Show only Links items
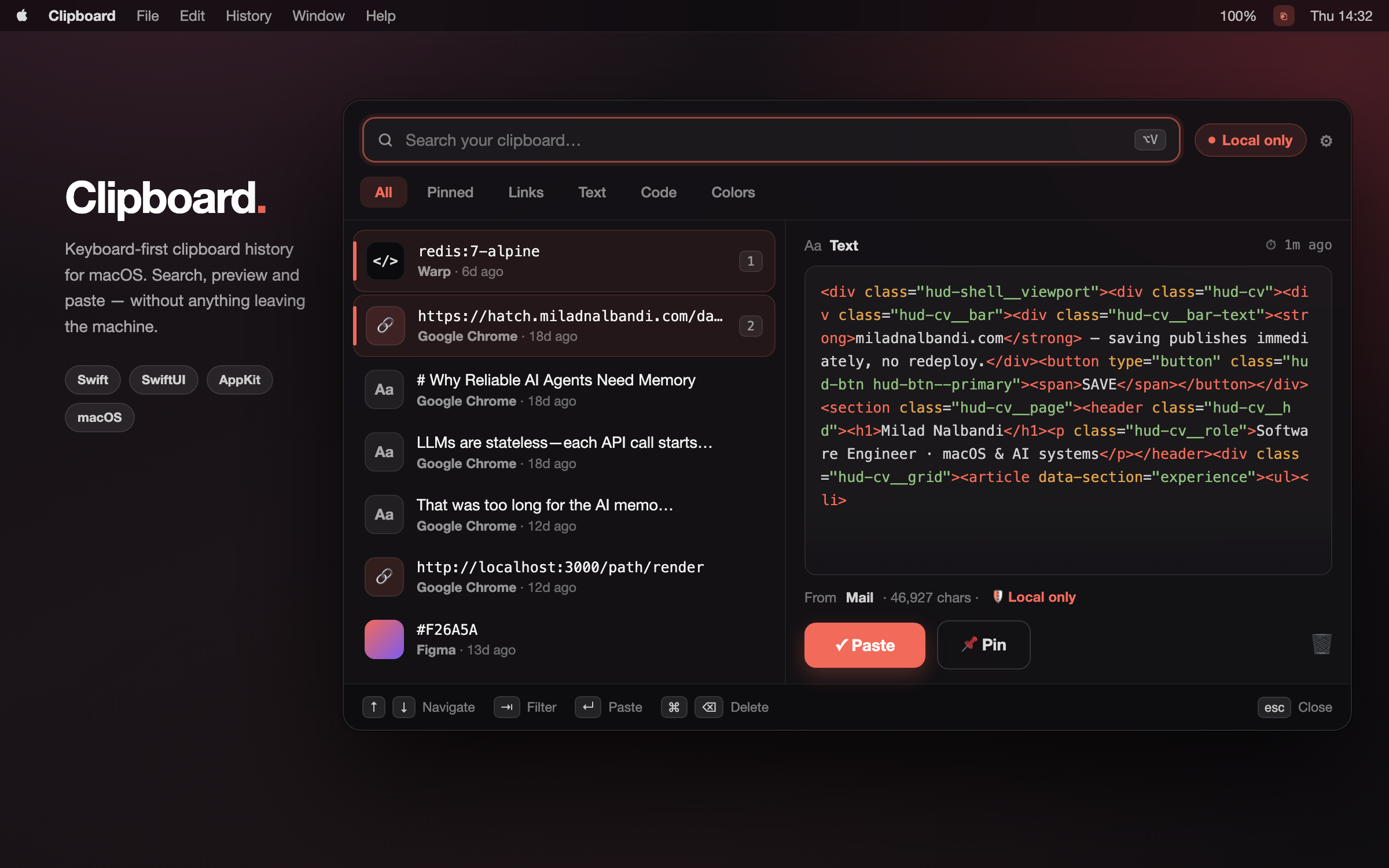The height and width of the screenshot is (868, 1389). click(x=526, y=192)
